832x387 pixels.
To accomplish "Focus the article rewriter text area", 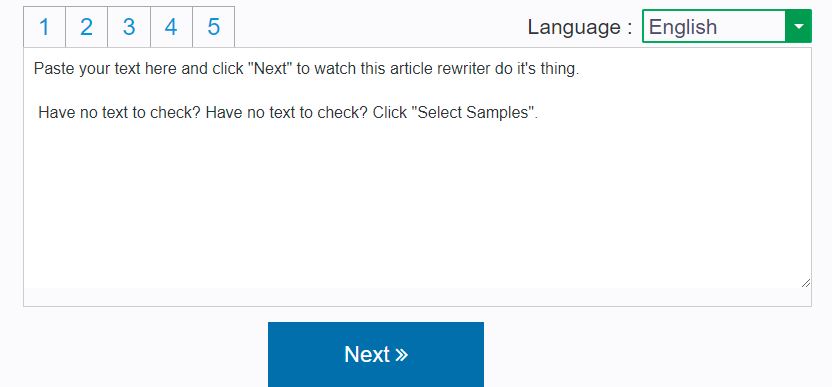I will [x=417, y=168].
